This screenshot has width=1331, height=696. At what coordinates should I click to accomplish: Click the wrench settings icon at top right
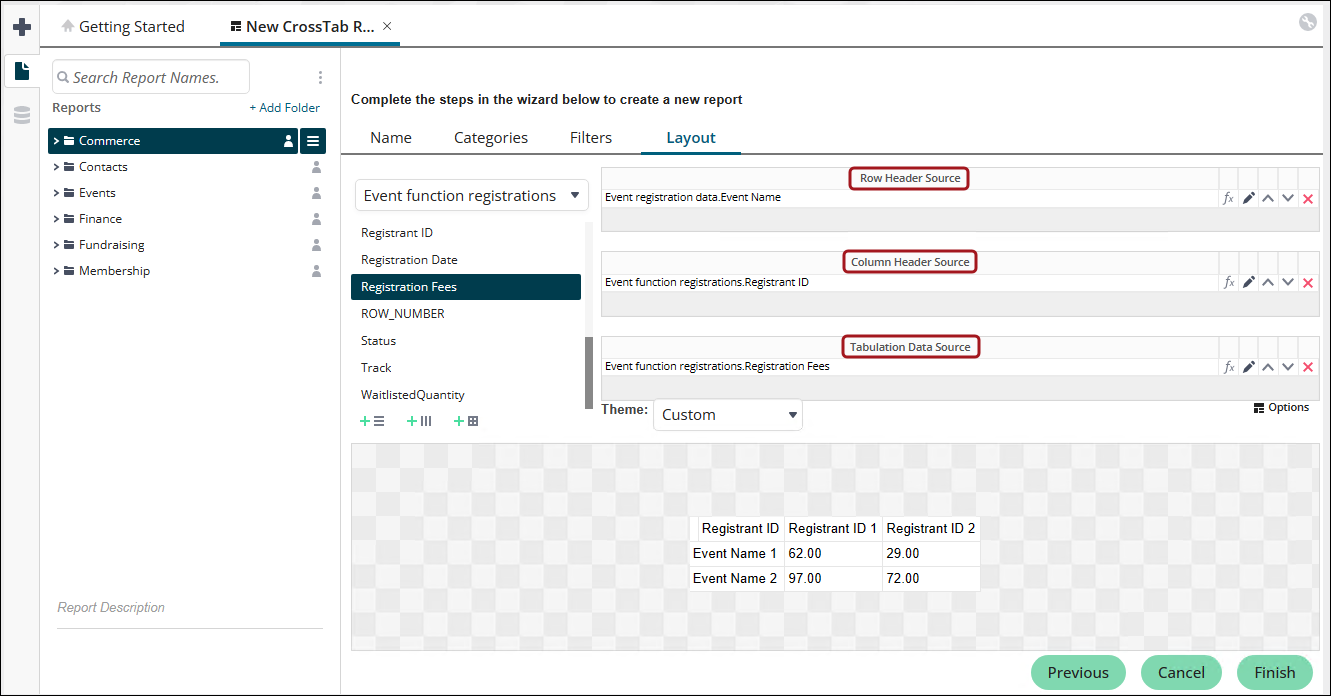[1307, 22]
